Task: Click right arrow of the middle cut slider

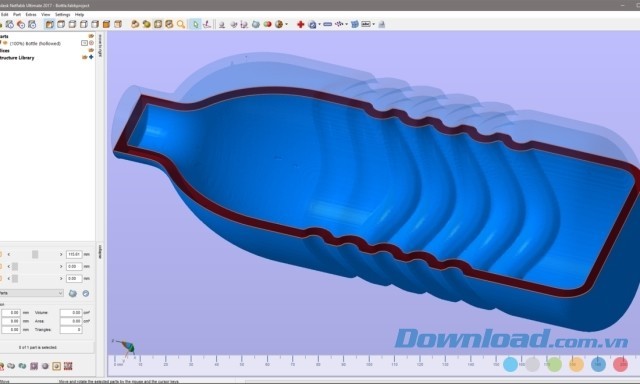Action: pyautogui.click(x=61, y=266)
